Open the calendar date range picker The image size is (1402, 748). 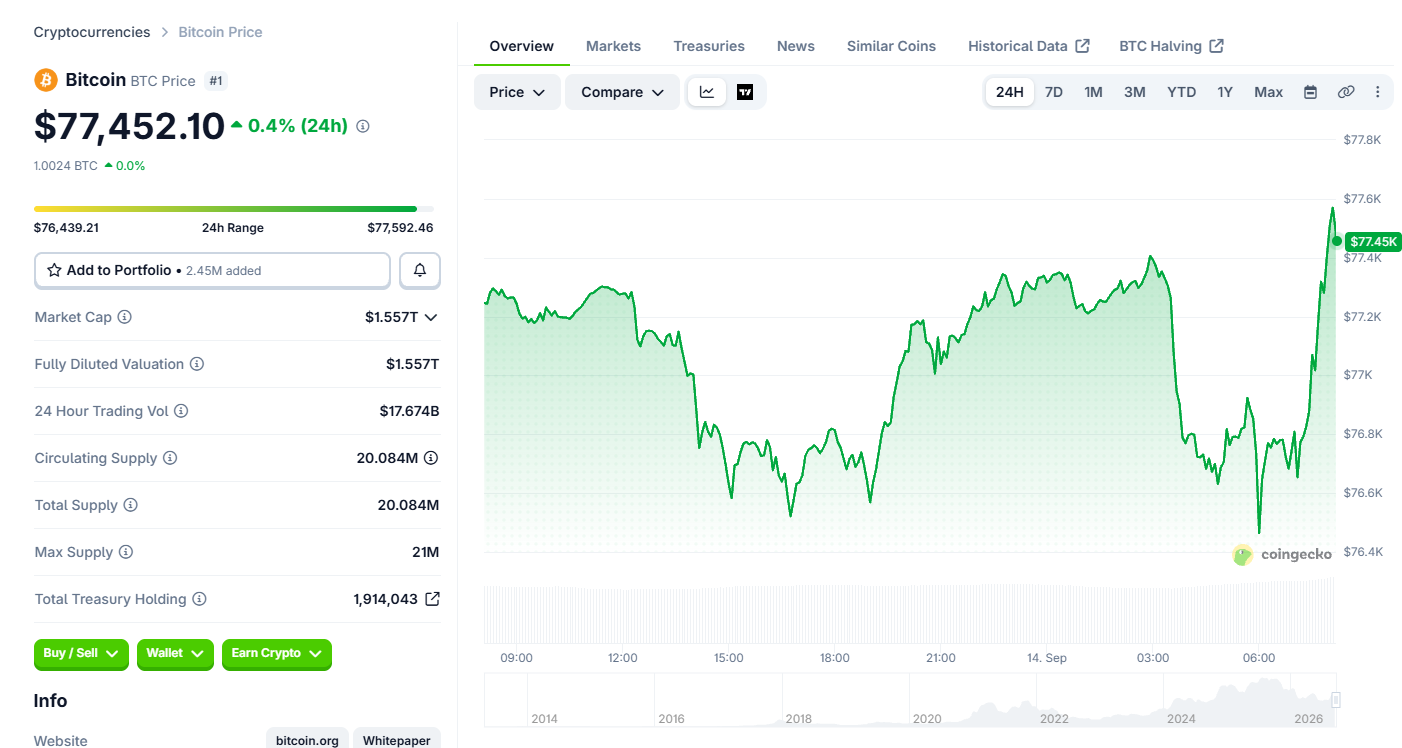click(1310, 92)
